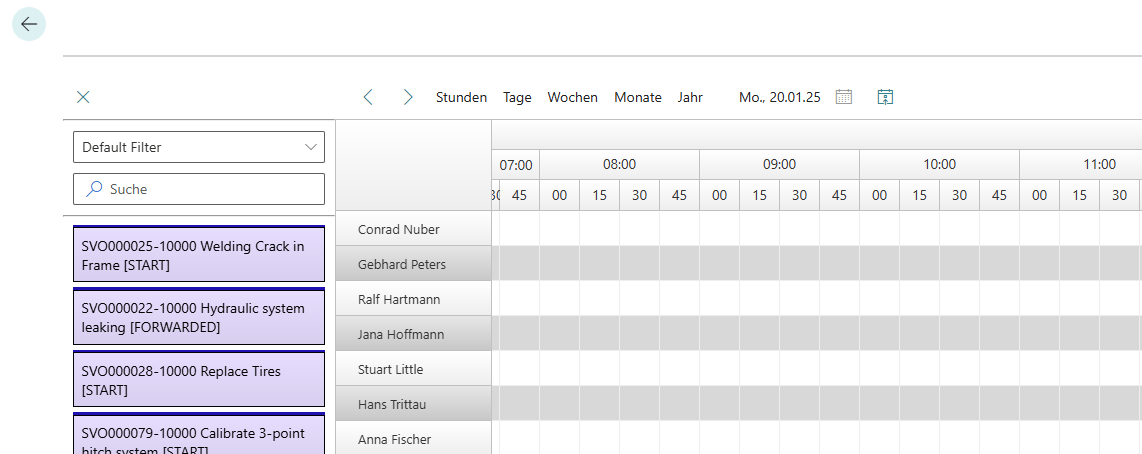The width and height of the screenshot is (1142, 454).
Task: Jump to today calendar icon
Action: [885, 97]
